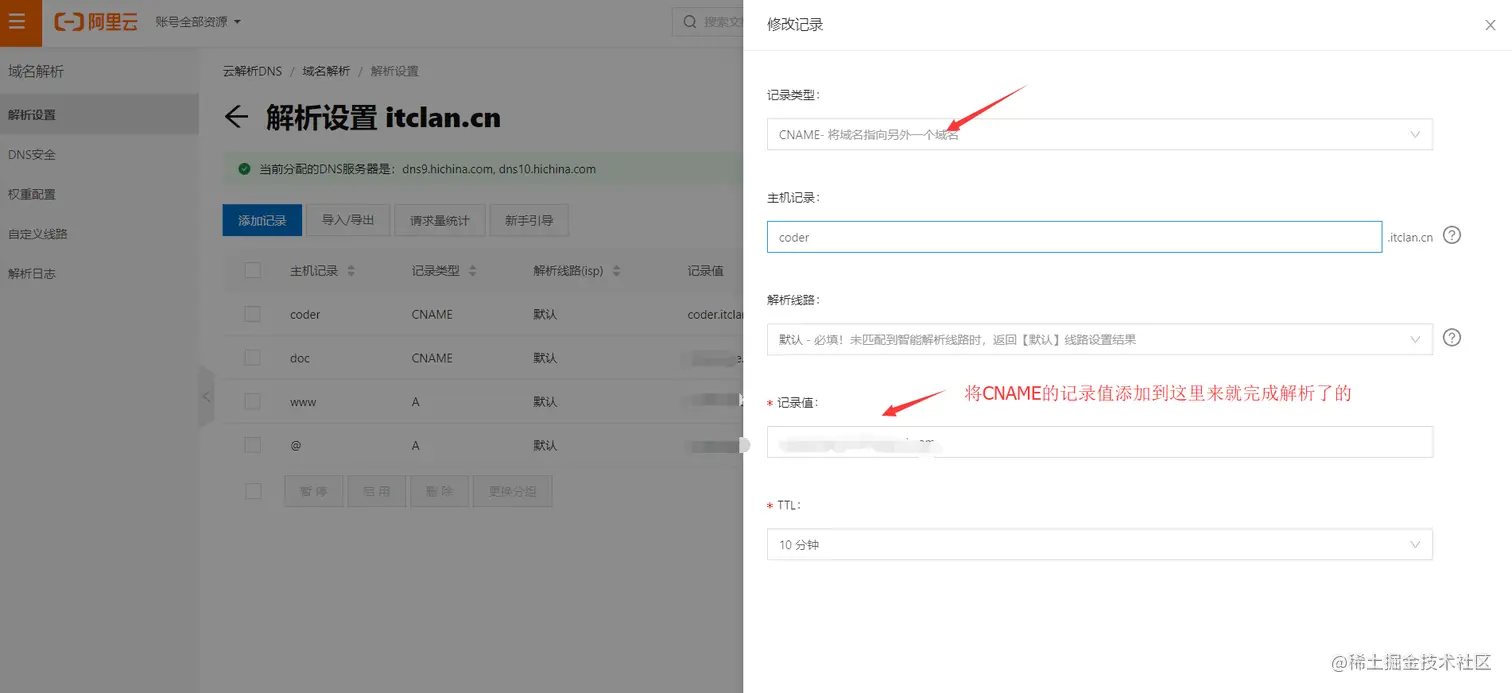Check the coder record row checkbox

tap(253, 314)
